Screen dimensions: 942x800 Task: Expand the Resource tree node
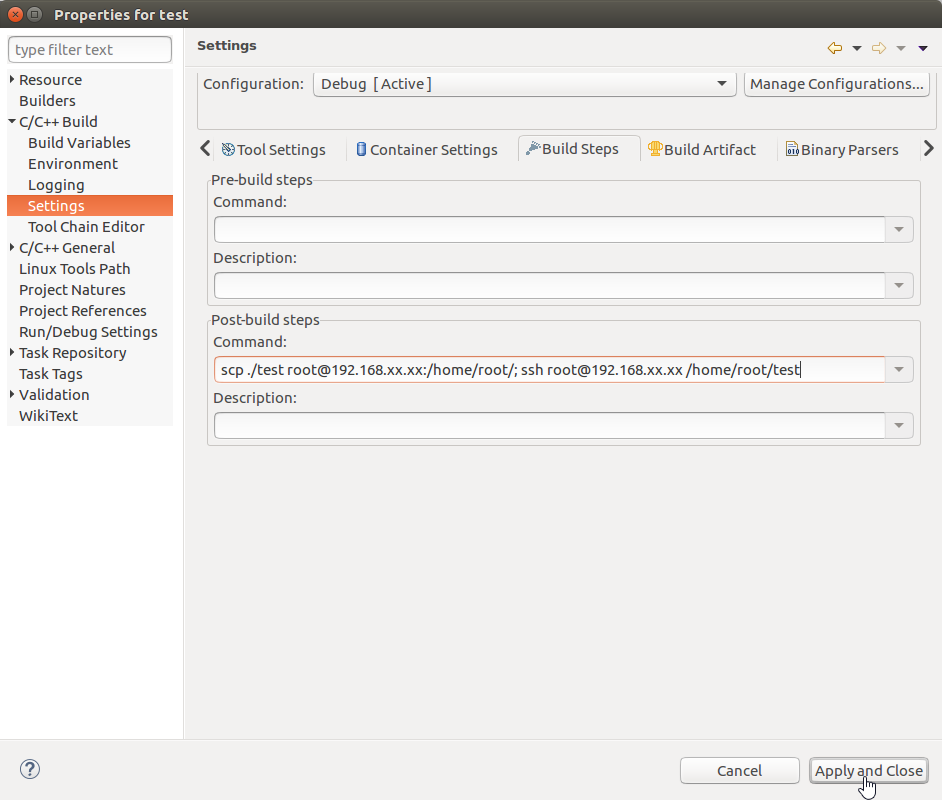11,79
